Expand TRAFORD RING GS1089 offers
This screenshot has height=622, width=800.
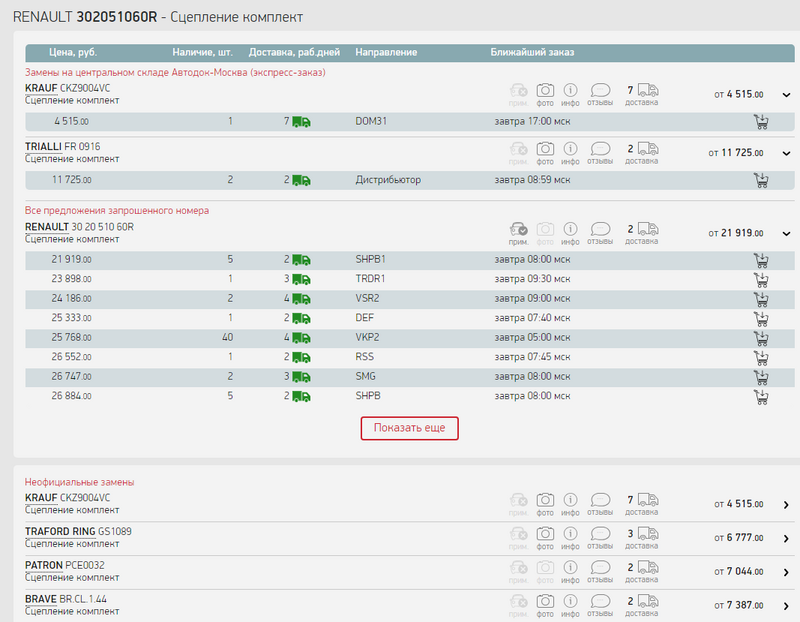pyautogui.click(x=786, y=539)
